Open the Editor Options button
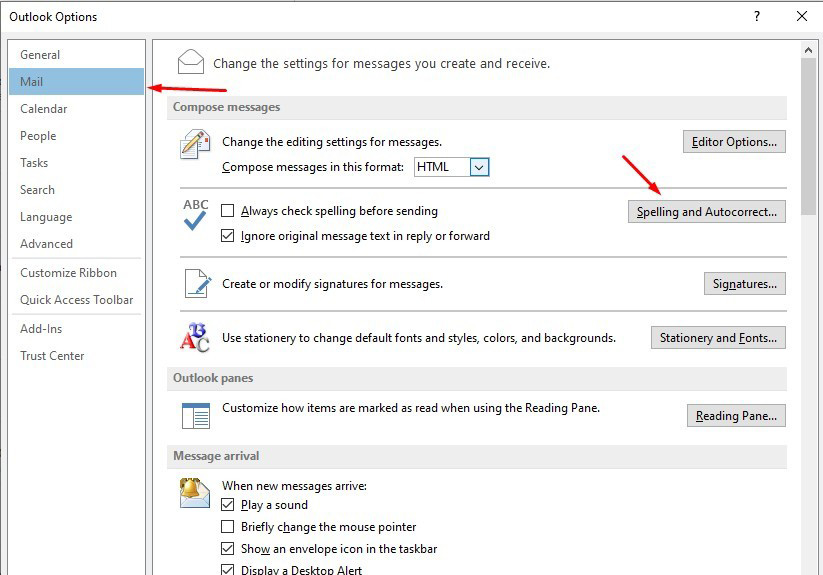 pyautogui.click(x=734, y=142)
